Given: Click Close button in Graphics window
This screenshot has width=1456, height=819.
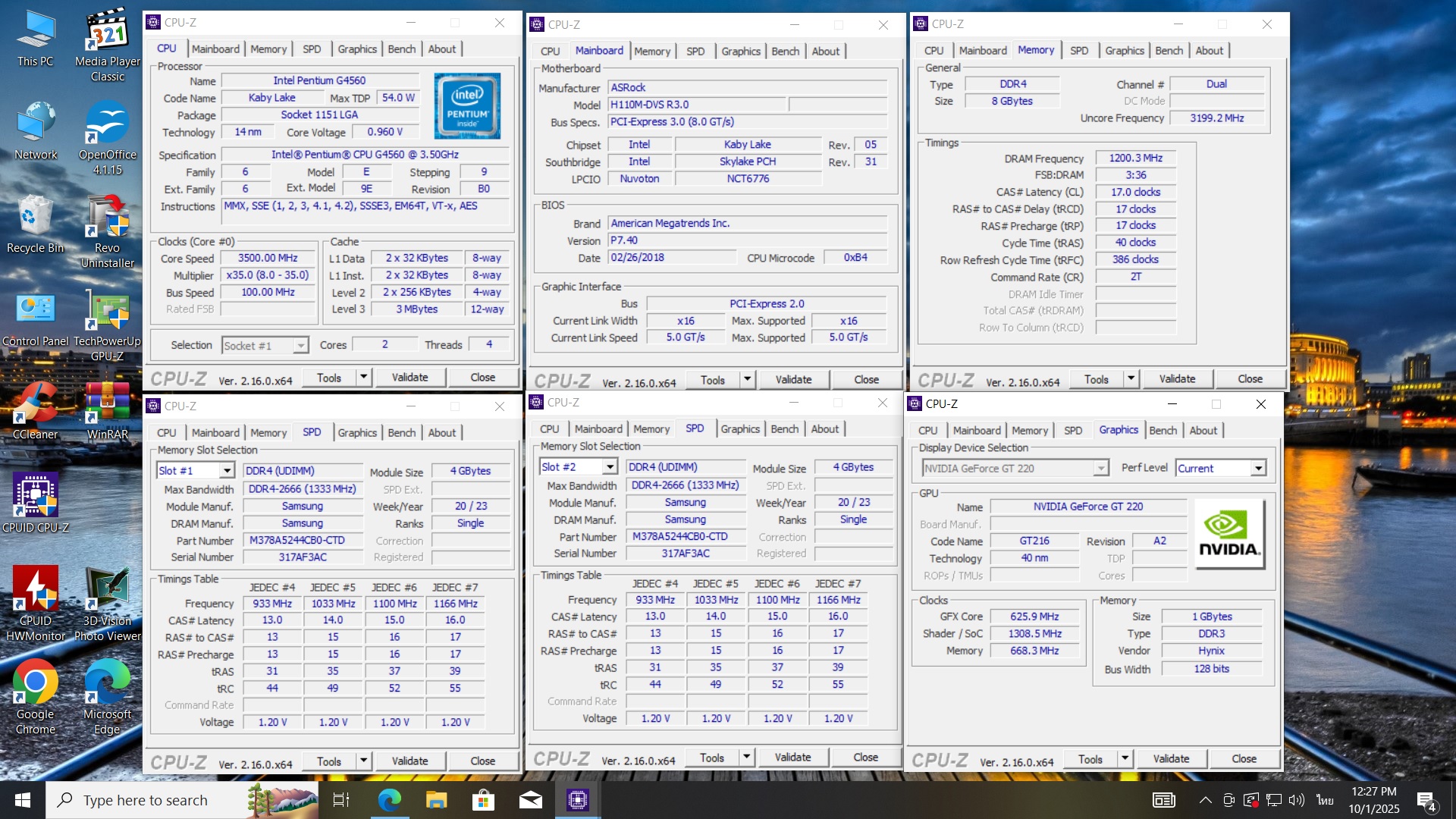Looking at the screenshot, I should 1244,758.
